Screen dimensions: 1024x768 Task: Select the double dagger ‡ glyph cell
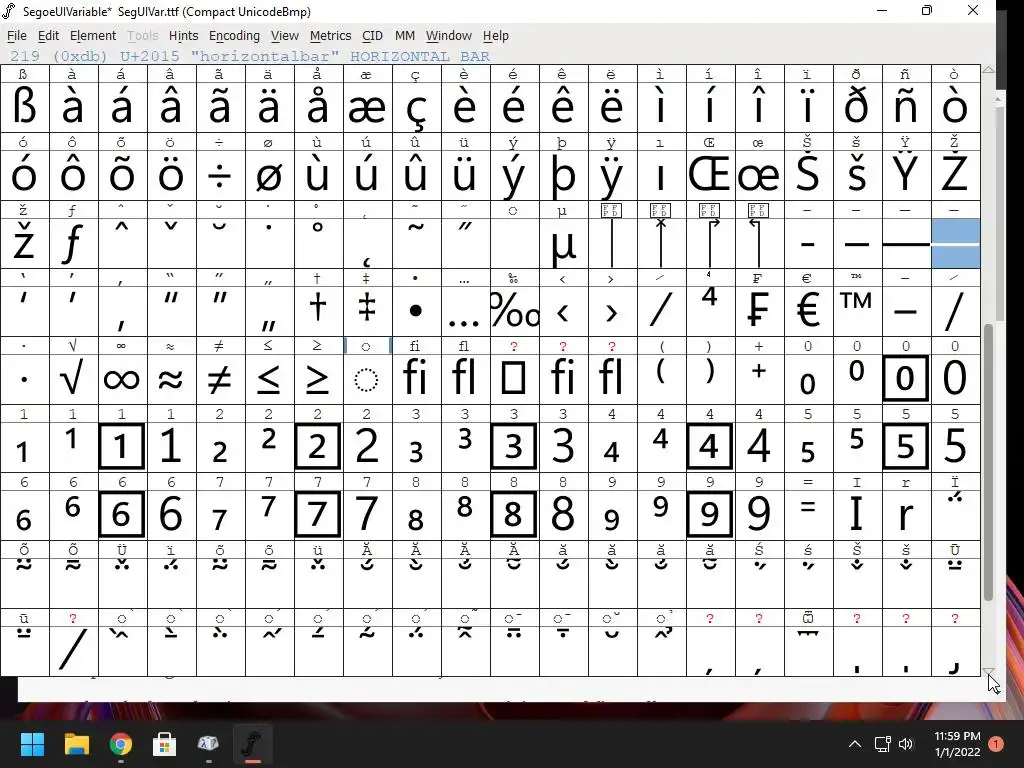pos(368,311)
